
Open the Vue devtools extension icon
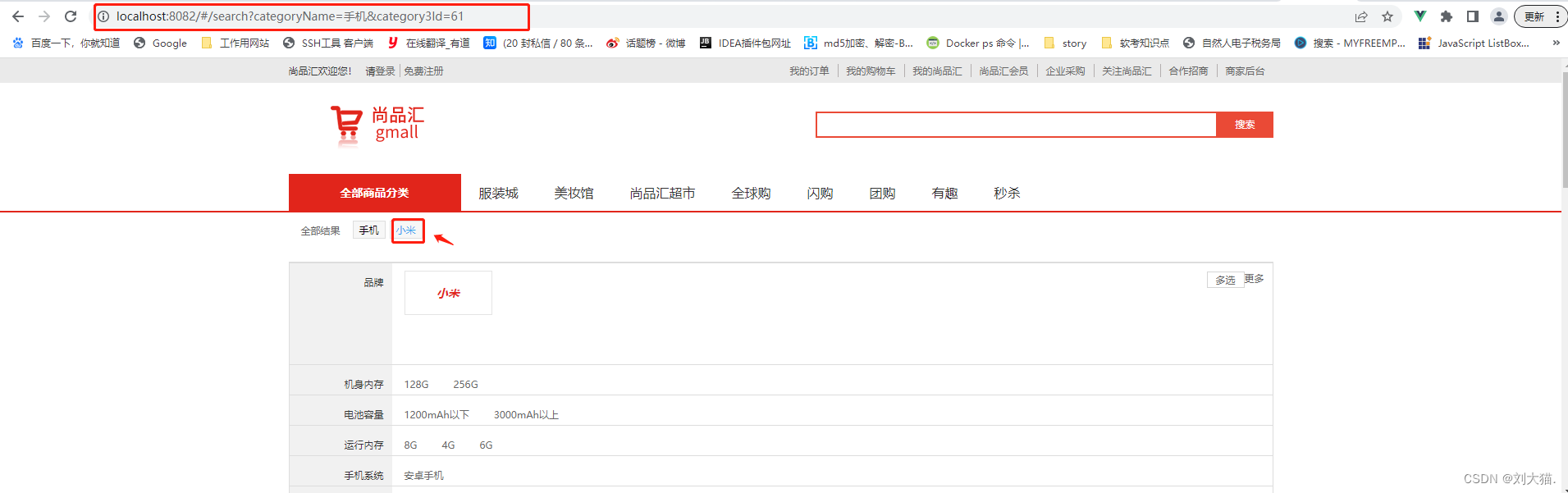click(1420, 16)
